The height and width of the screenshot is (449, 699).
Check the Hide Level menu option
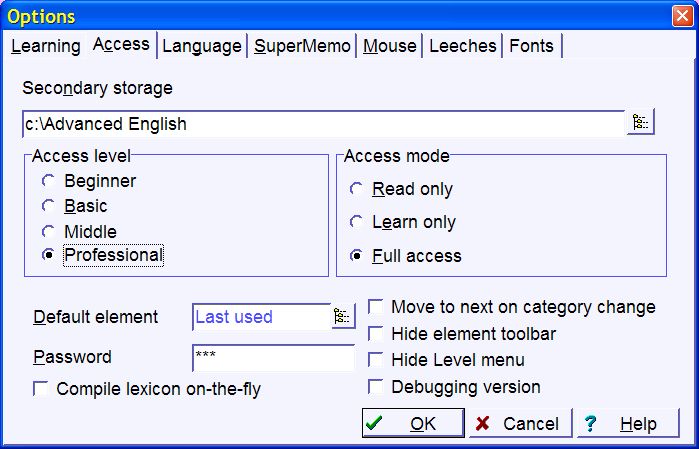(376, 360)
